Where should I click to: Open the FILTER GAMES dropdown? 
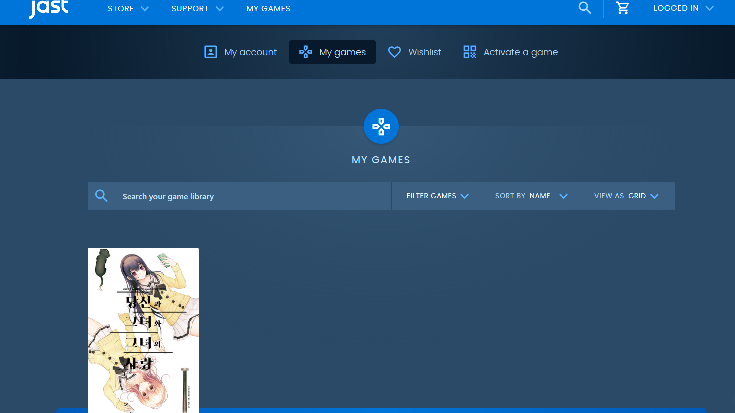437,196
